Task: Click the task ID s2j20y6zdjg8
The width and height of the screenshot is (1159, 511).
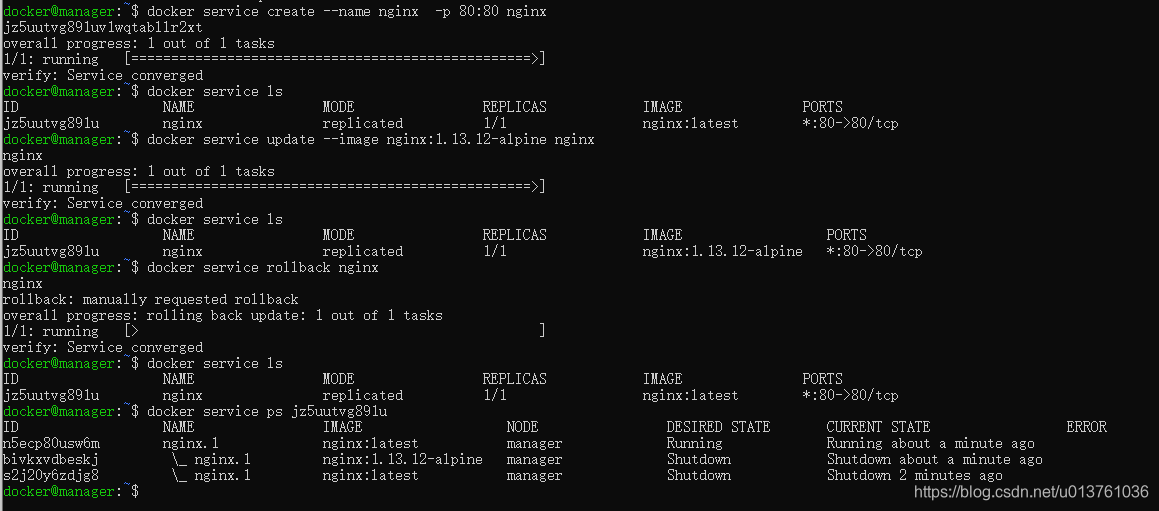Action: (51, 475)
